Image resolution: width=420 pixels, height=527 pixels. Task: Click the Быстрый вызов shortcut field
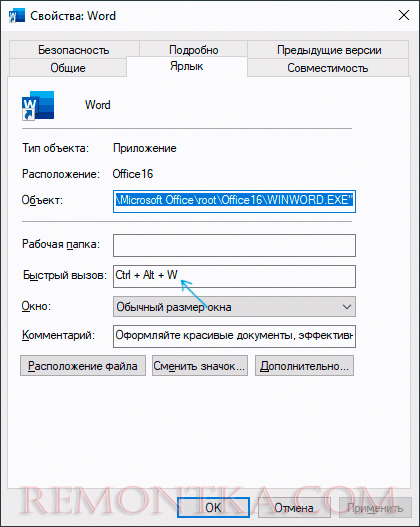click(234, 276)
